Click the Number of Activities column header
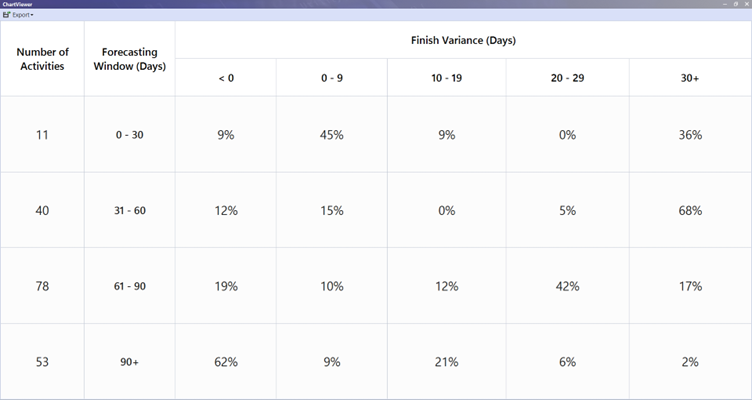Image resolution: width=752 pixels, height=400 pixels. (x=42, y=59)
